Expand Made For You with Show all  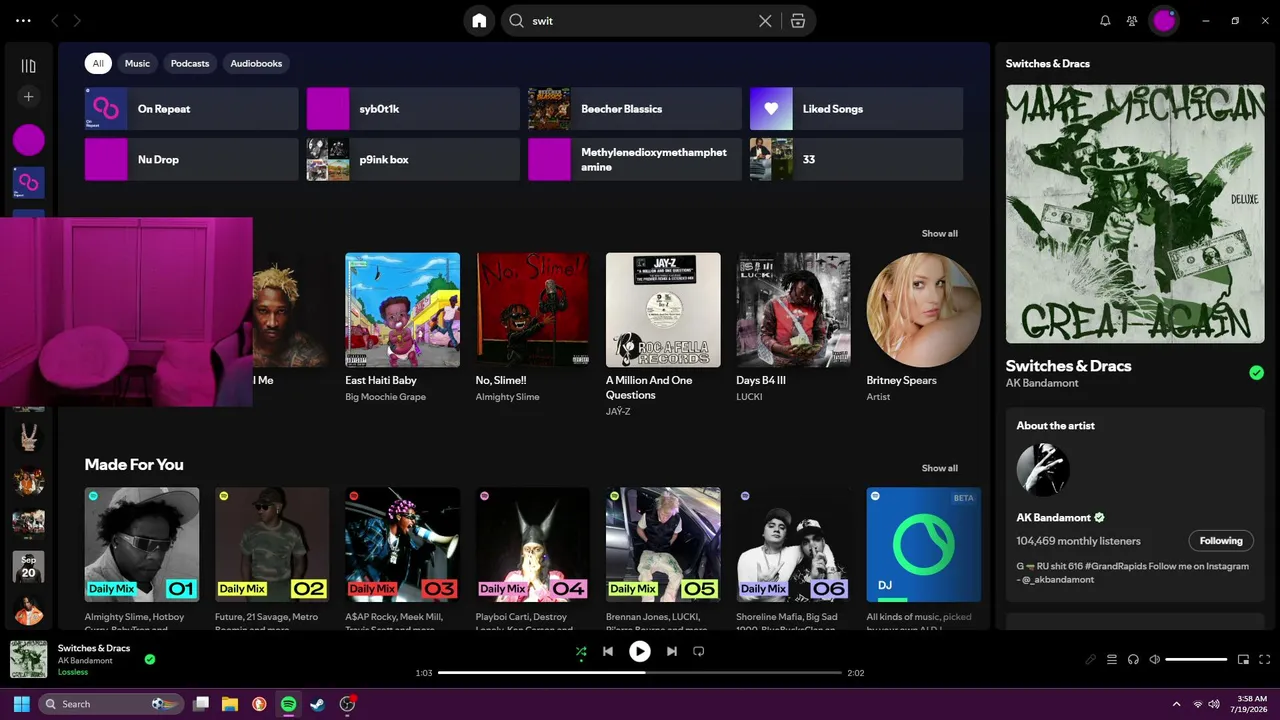(939, 468)
